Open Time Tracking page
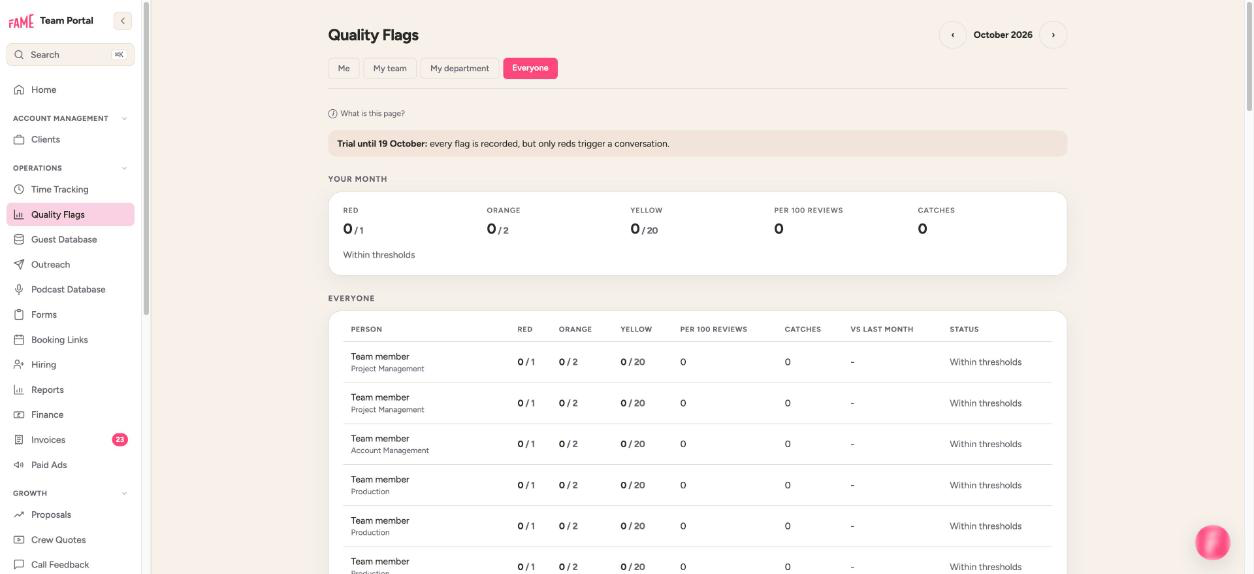This screenshot has width=1254, height=574. tap(70, 190)
